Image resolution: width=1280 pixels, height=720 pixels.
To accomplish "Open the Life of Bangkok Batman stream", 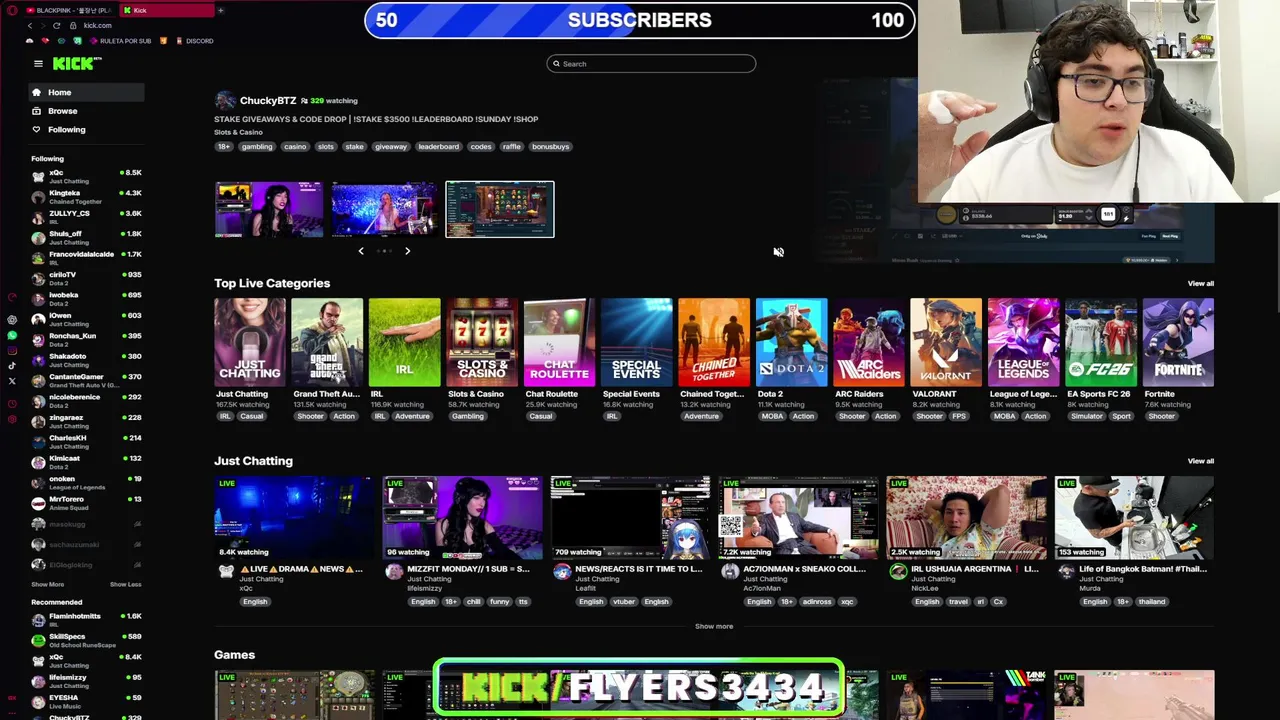I will click(1134, 518).
